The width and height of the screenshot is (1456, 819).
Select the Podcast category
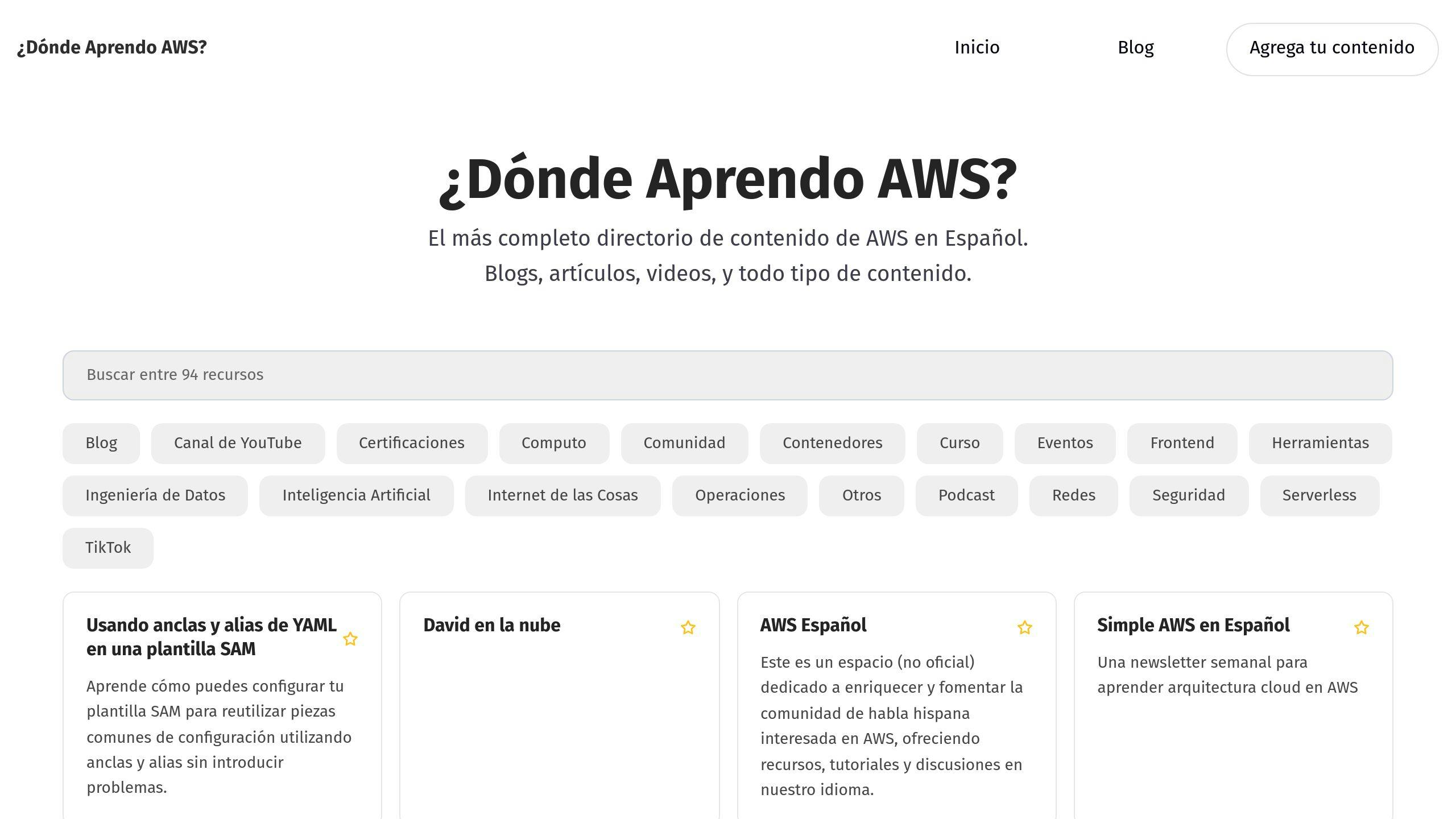(x=966, y=495)
